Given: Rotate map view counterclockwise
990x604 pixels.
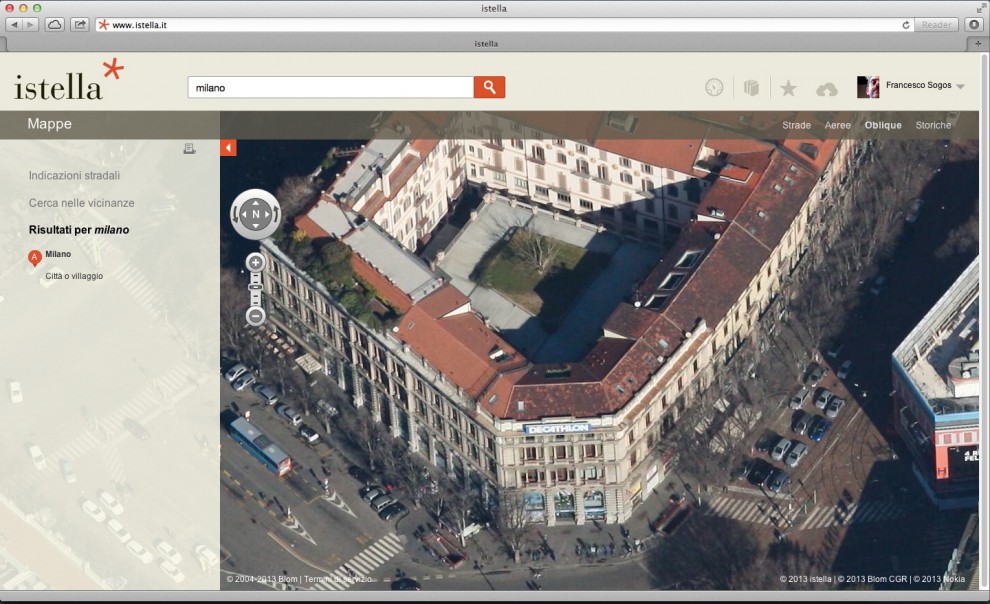Looking at the screenshot, I should click(236, 214).
